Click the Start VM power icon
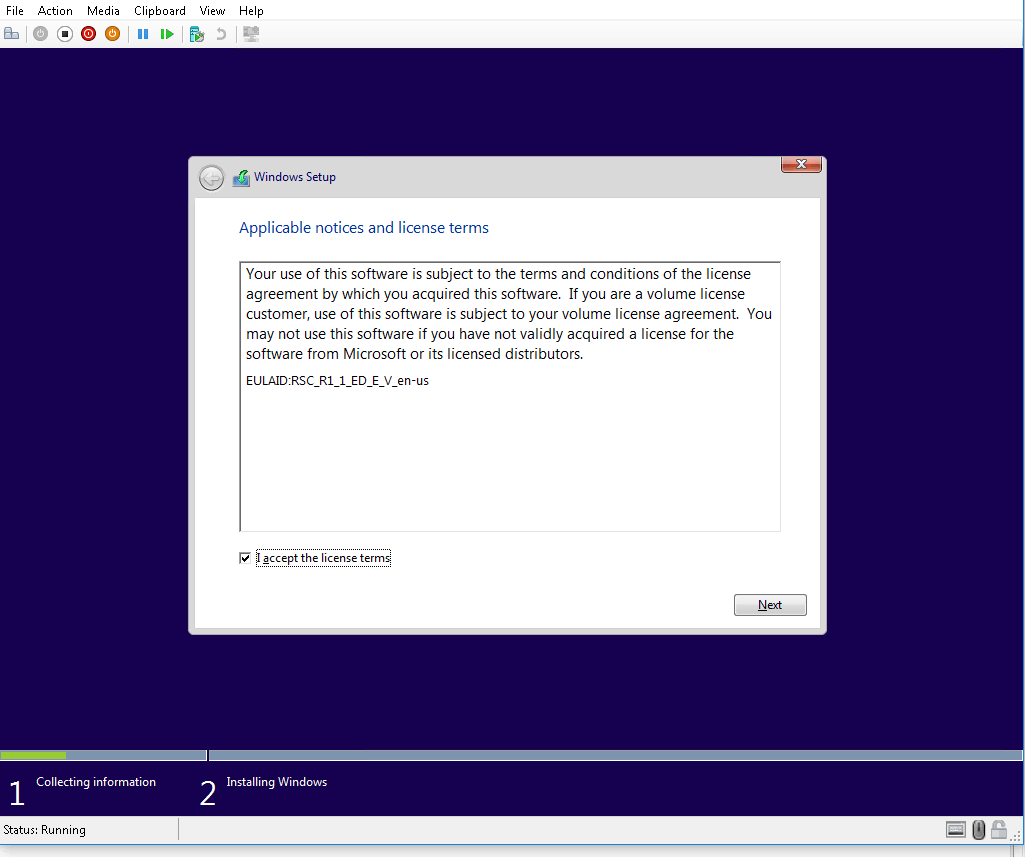Screen dimensions: 1025x857 (x=41, y=34)
